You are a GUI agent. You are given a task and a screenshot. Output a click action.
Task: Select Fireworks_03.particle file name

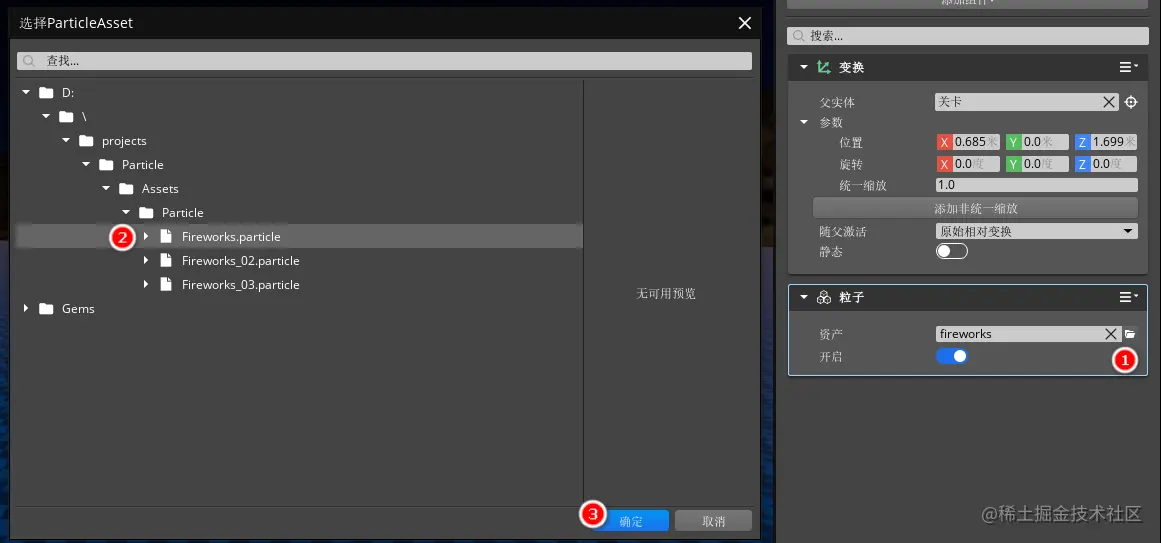(x=241, y=284)
